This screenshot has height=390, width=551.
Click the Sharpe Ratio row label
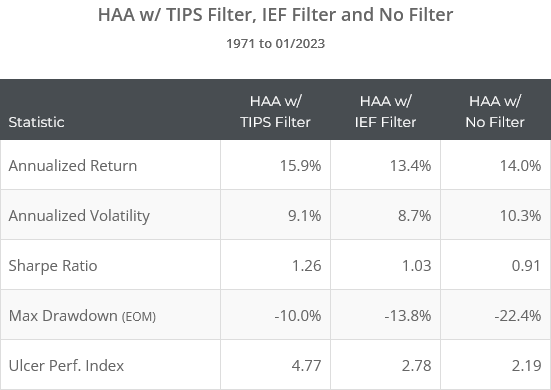(x=53, y=266)
